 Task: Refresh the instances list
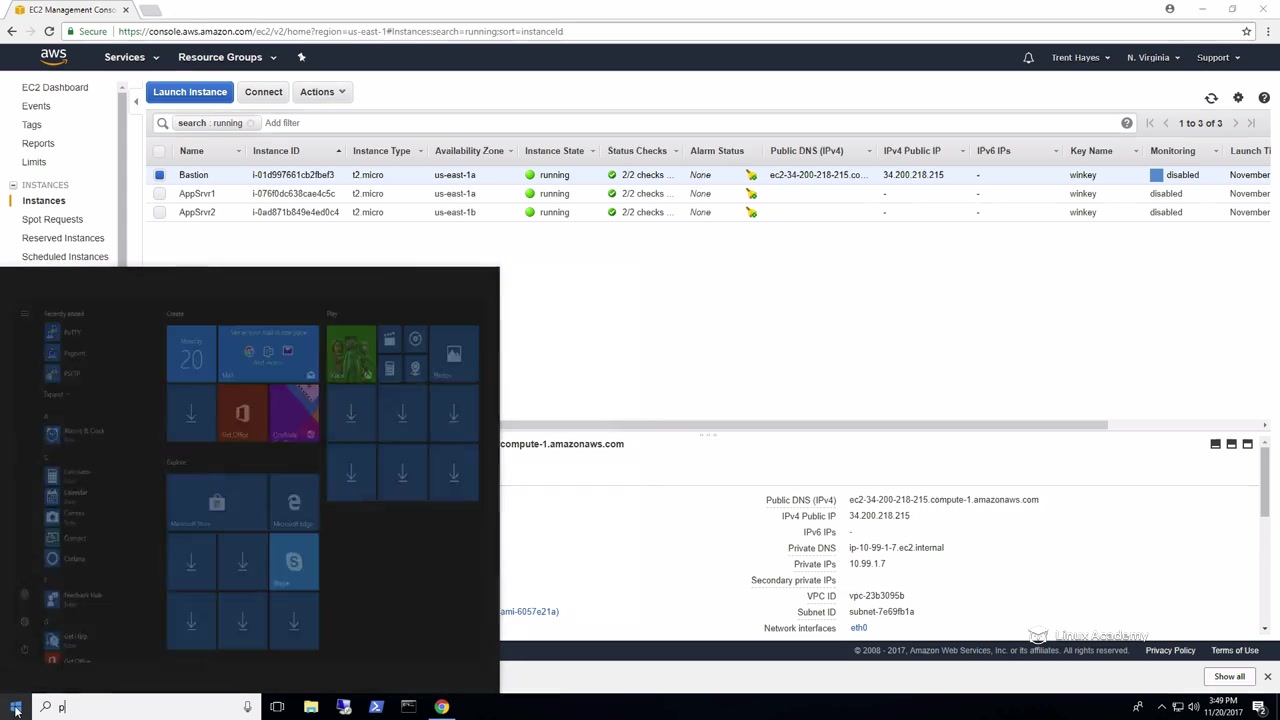tap(1211, 98)
